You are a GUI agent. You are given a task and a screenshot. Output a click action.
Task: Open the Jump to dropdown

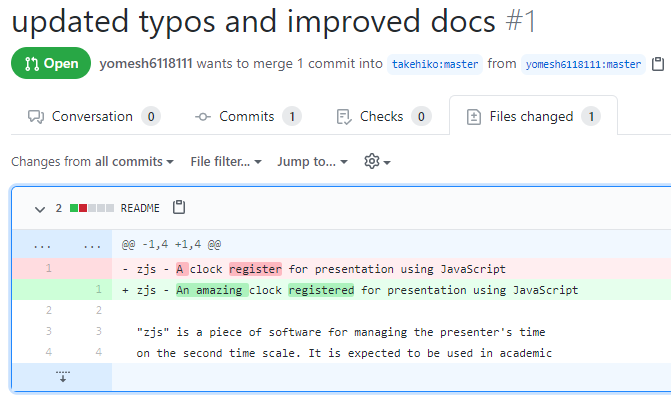312,162
